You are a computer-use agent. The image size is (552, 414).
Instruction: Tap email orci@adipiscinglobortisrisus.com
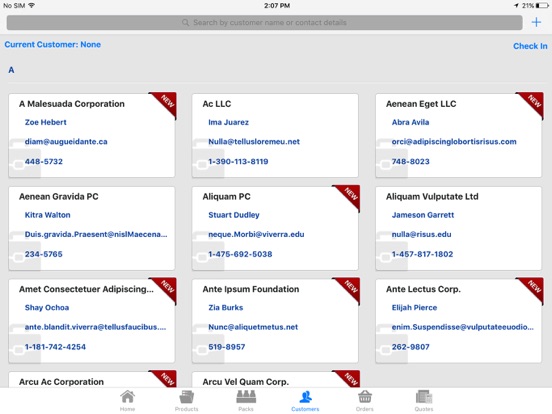point(454,142)
